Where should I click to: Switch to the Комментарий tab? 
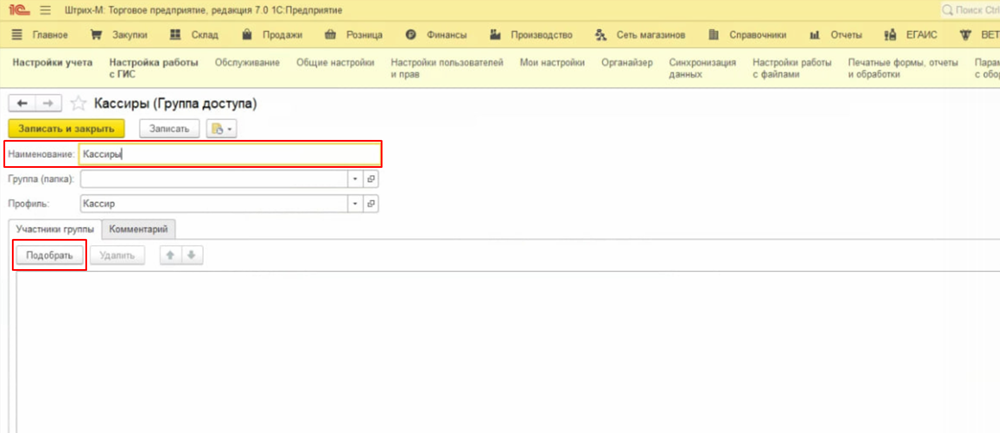click(140, 229)
